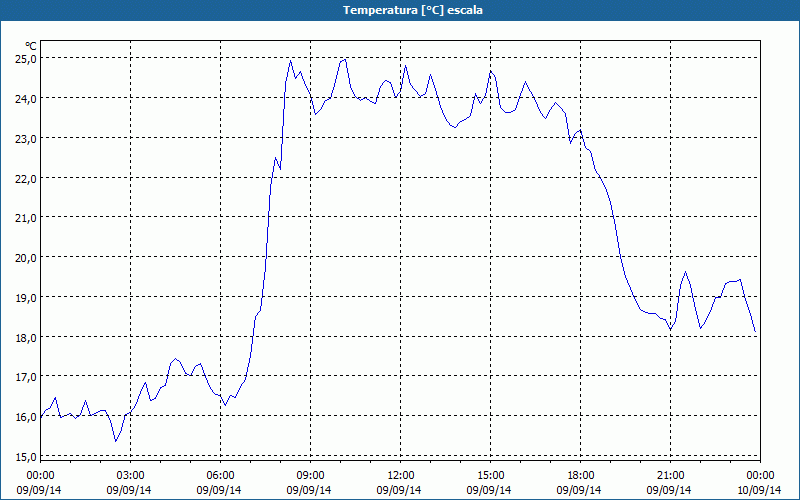Image resolution: width=800 pixels, height=500 pixels.
Task: Click the 09/09/14 date under 12:00
Action: point(399,490)
